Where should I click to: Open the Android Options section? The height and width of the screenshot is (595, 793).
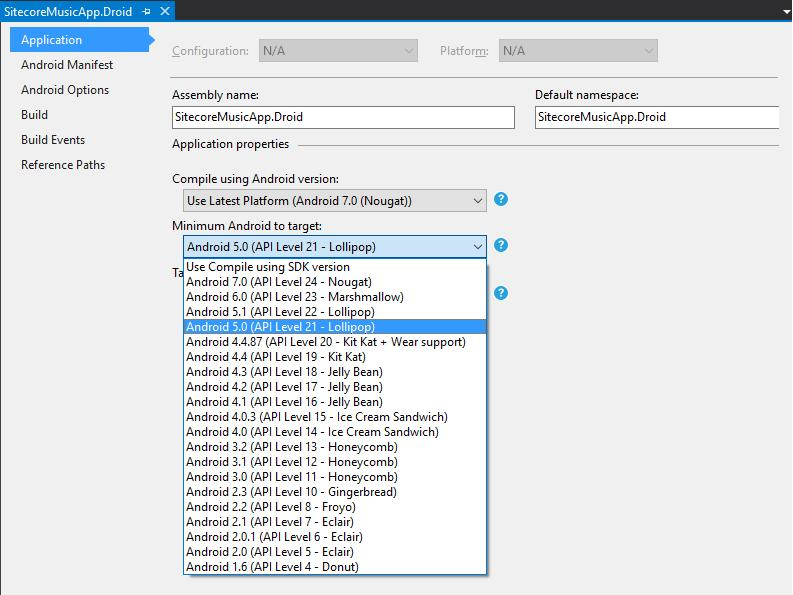65,90
